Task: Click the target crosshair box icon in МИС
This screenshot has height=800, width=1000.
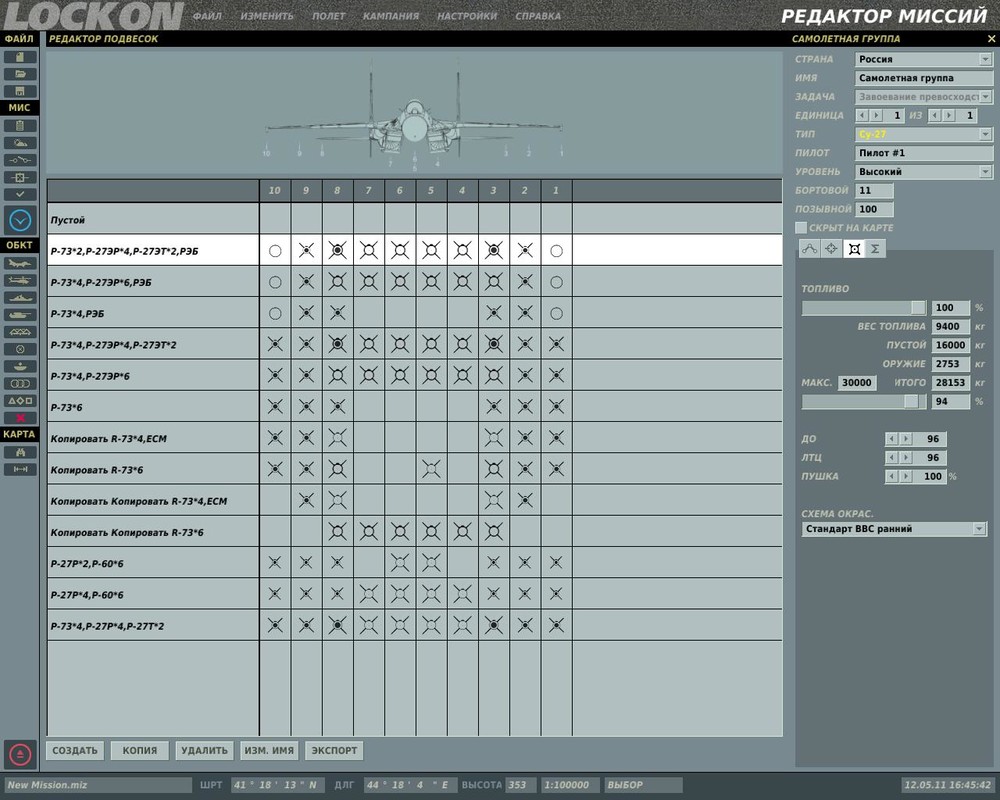Action: 20,177
